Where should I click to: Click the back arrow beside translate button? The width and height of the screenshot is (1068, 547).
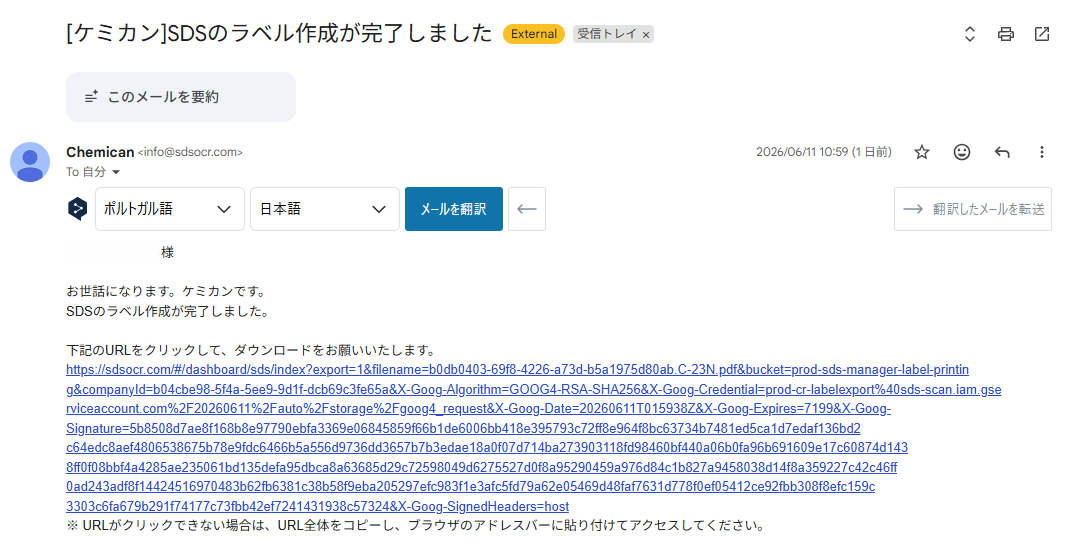tap(527, 209)
